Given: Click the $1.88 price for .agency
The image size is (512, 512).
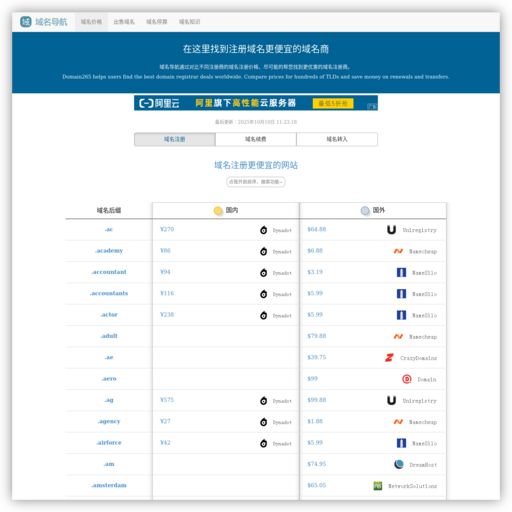Looking at the screenshot, I should [315, 421].
